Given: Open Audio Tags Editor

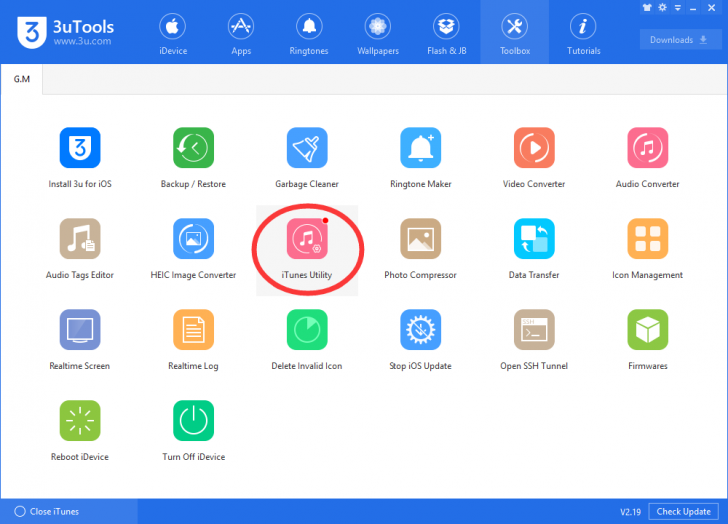Looking at the screenshot, I should tap(80, 239).
